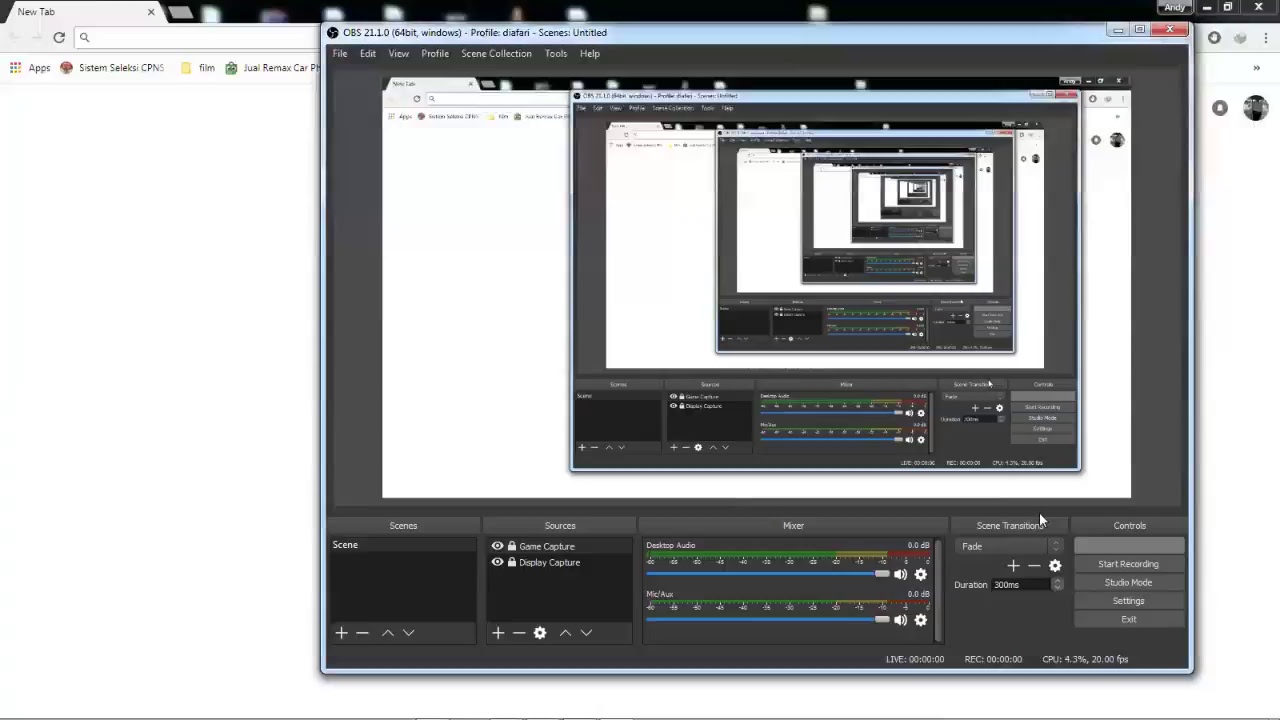The image size is (1280, 720).
Task: Open the OBS View menu
Action: pyautogui.click(x=399, y=54)
